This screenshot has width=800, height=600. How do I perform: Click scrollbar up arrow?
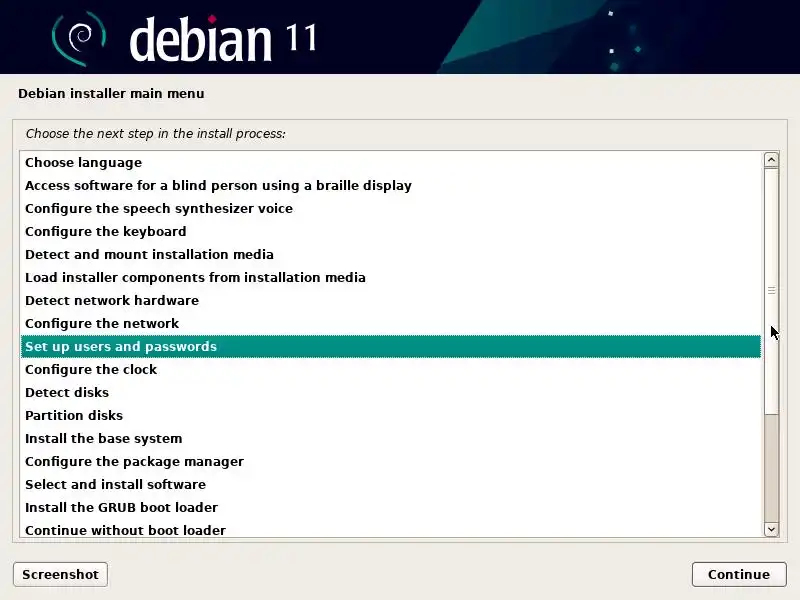pyautogui.click(x=771, y=160)
